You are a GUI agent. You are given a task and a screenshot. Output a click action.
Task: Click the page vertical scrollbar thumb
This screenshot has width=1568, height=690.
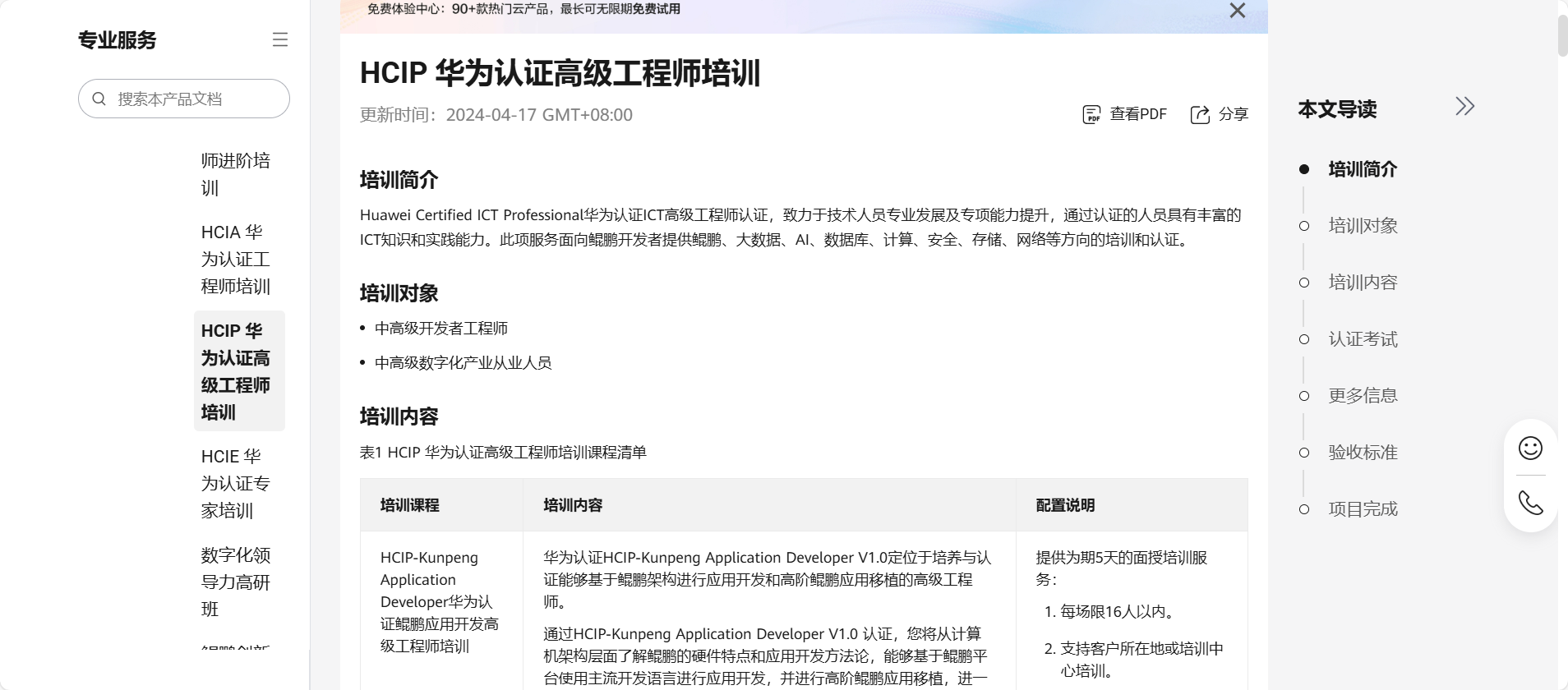pos(1562,36)
